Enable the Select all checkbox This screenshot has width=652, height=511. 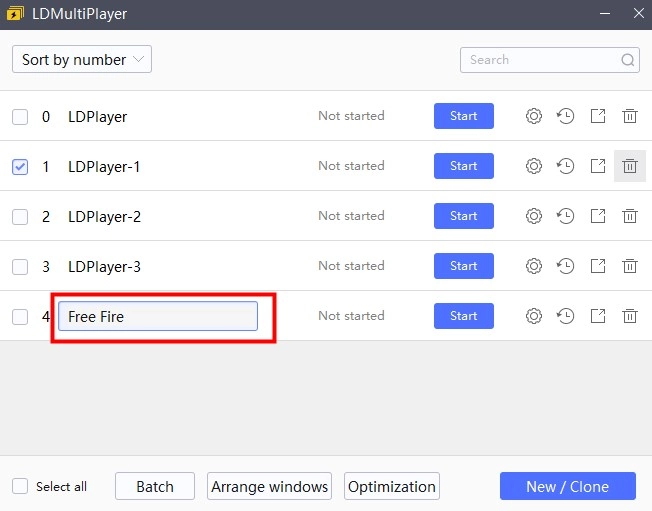click(x=20, y=486)
